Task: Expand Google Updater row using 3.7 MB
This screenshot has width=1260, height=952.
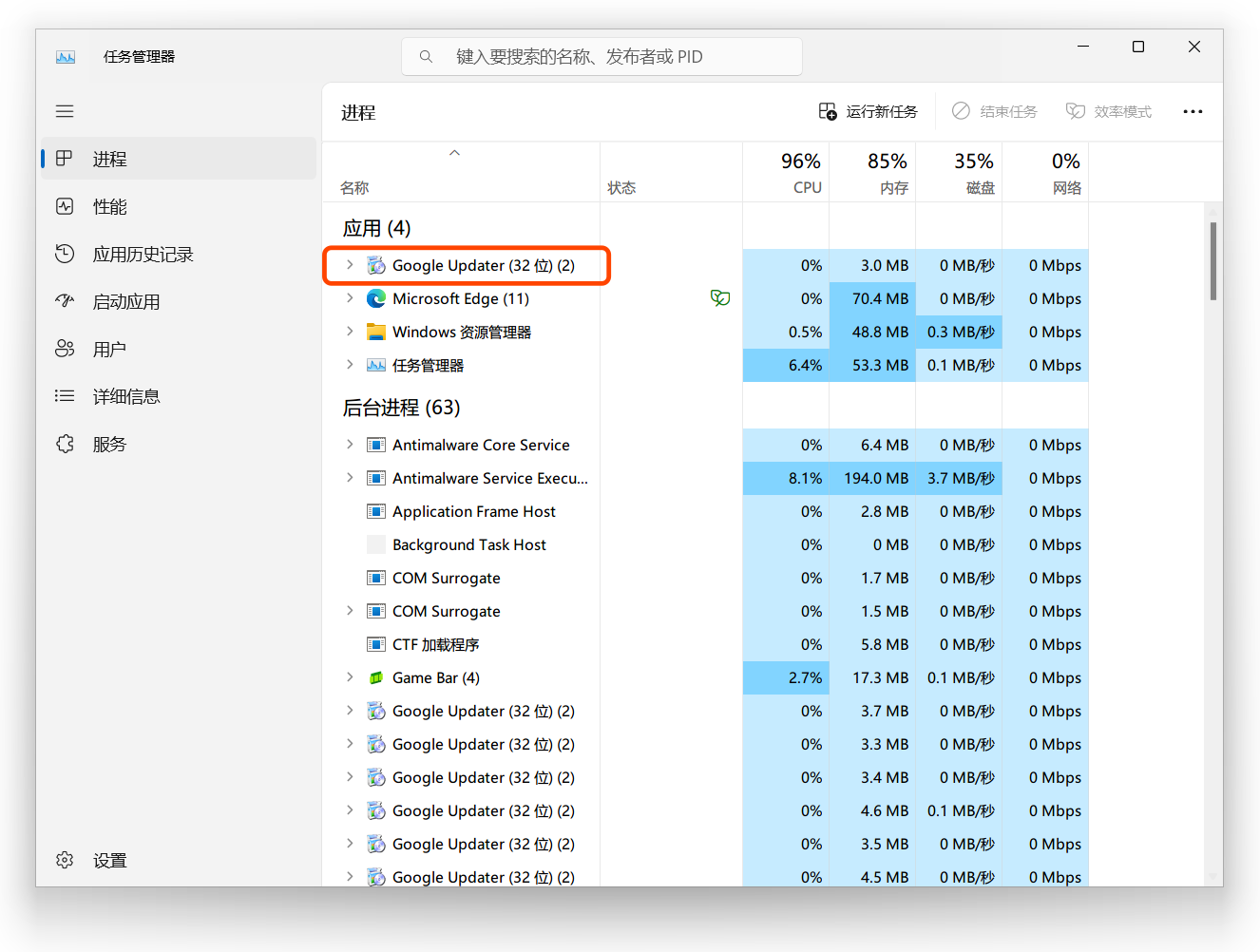Action: [x=350, y=711]
